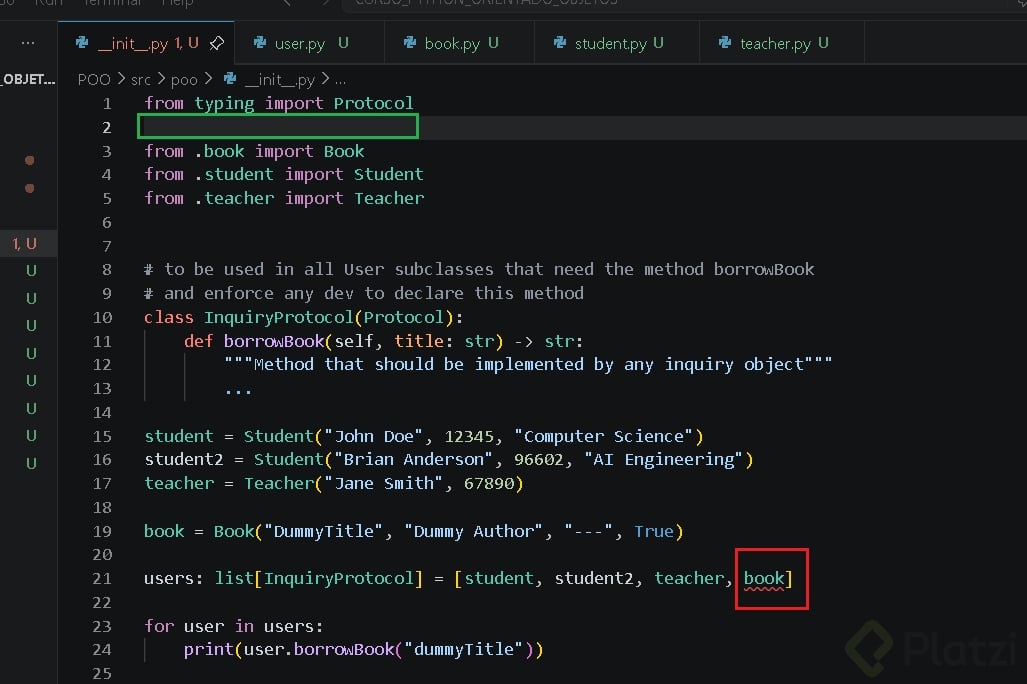
Task: Click the pin icon on __init__.py tab
Action: 217,43
